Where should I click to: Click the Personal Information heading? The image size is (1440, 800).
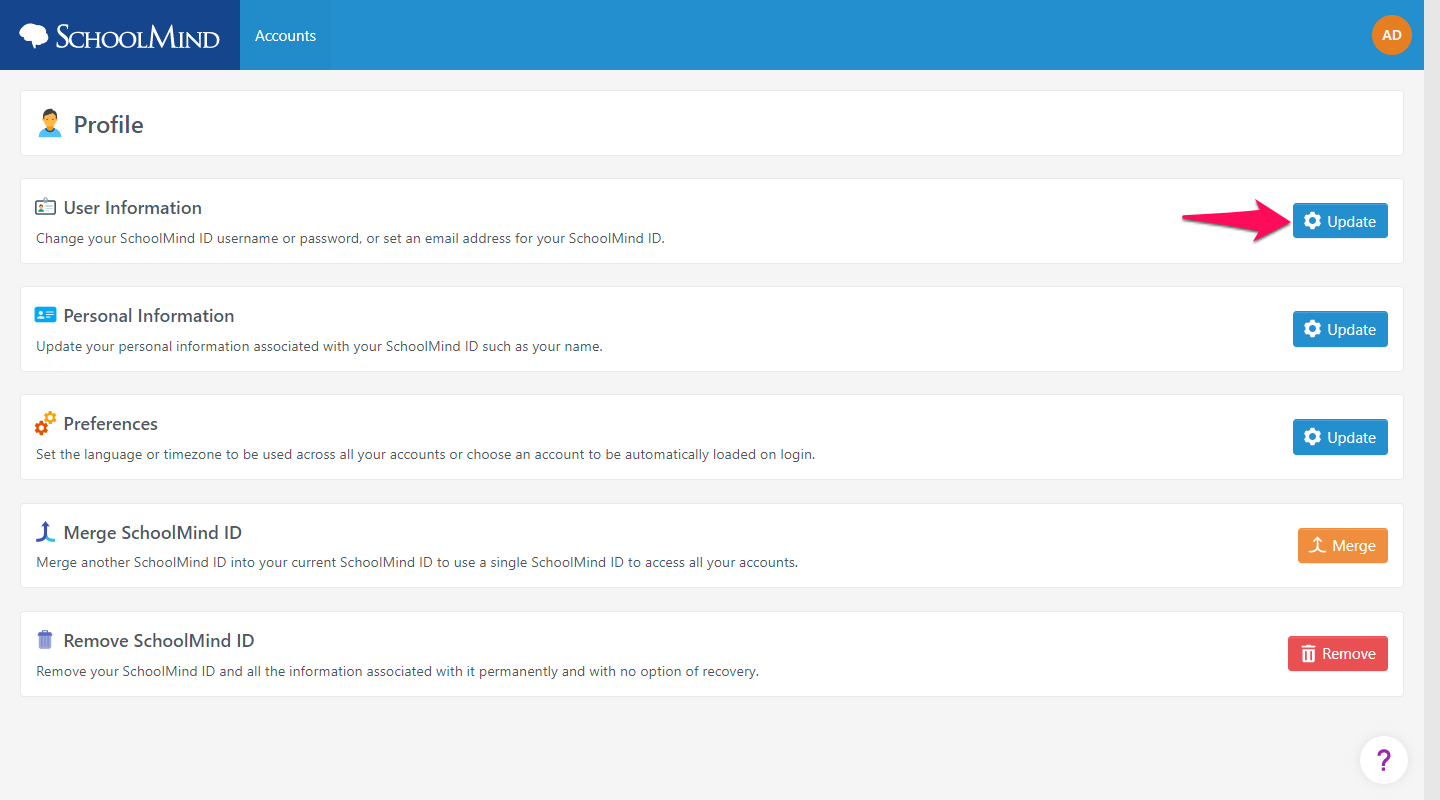click(x=149, y=316)
